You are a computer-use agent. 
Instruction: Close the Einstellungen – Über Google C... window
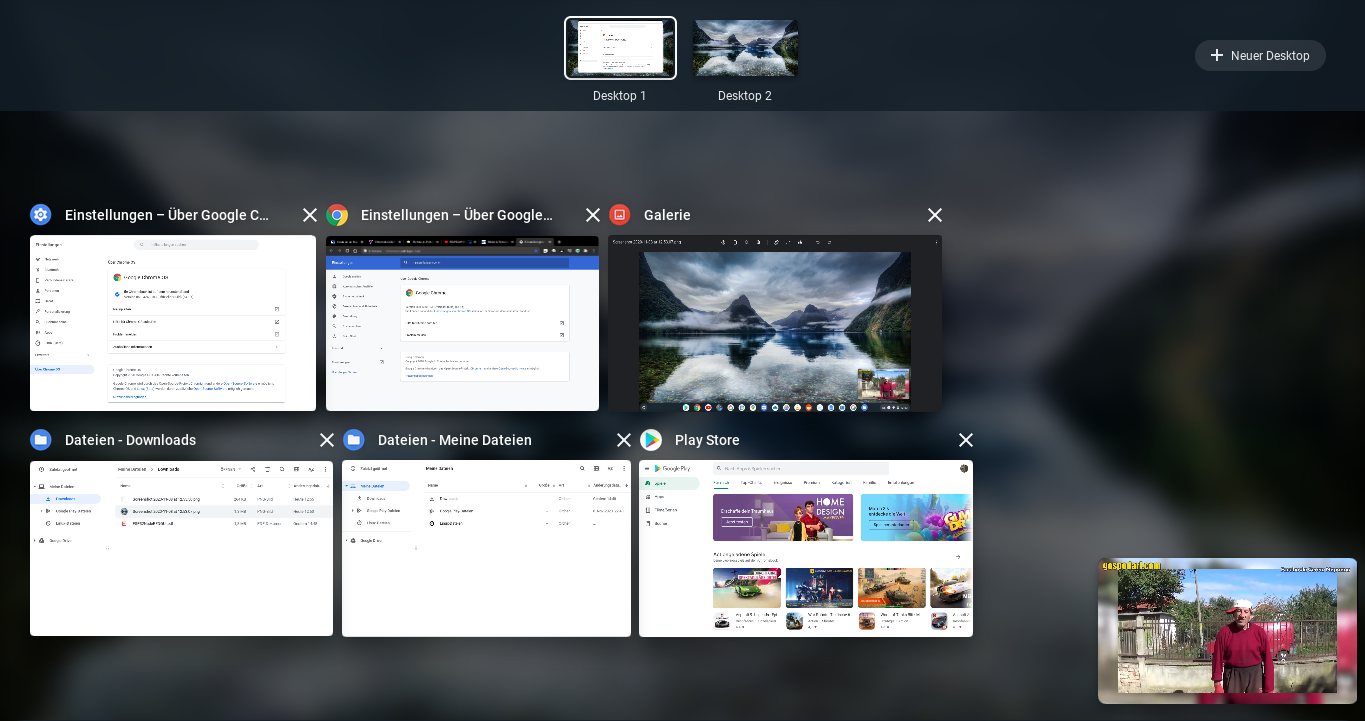click(x=310, y=215)
